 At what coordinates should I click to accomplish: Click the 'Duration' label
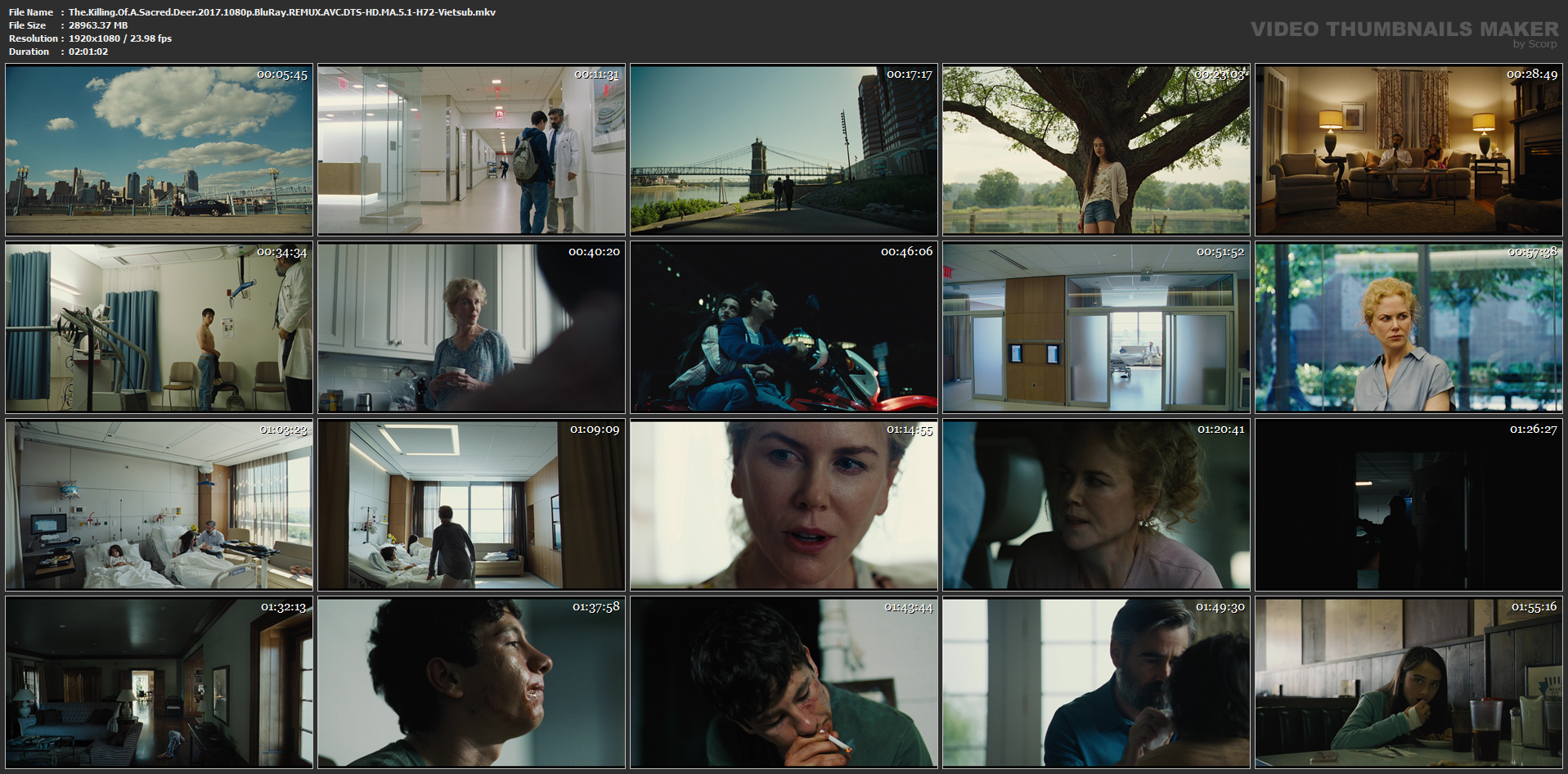tap(29, 52)
